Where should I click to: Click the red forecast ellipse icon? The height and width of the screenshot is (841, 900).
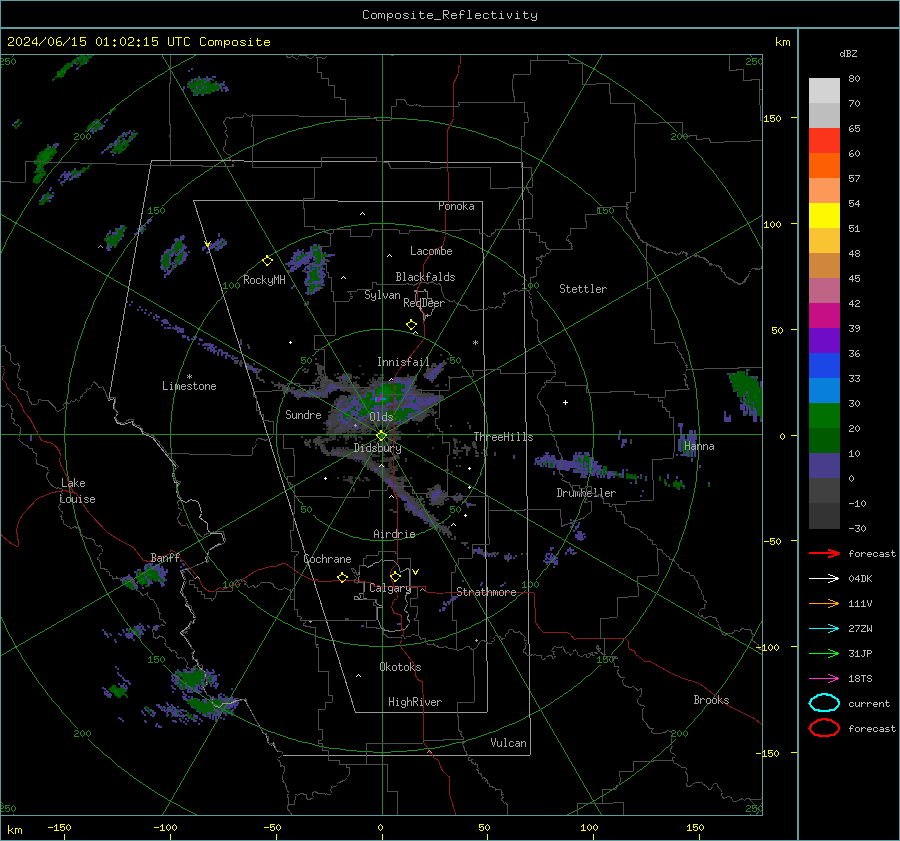(x=824, y=728)
